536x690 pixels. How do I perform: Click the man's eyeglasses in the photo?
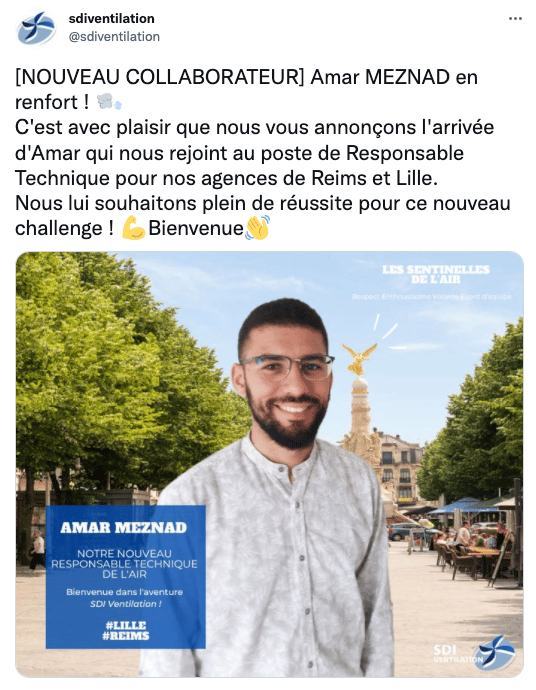click(287, 366)
